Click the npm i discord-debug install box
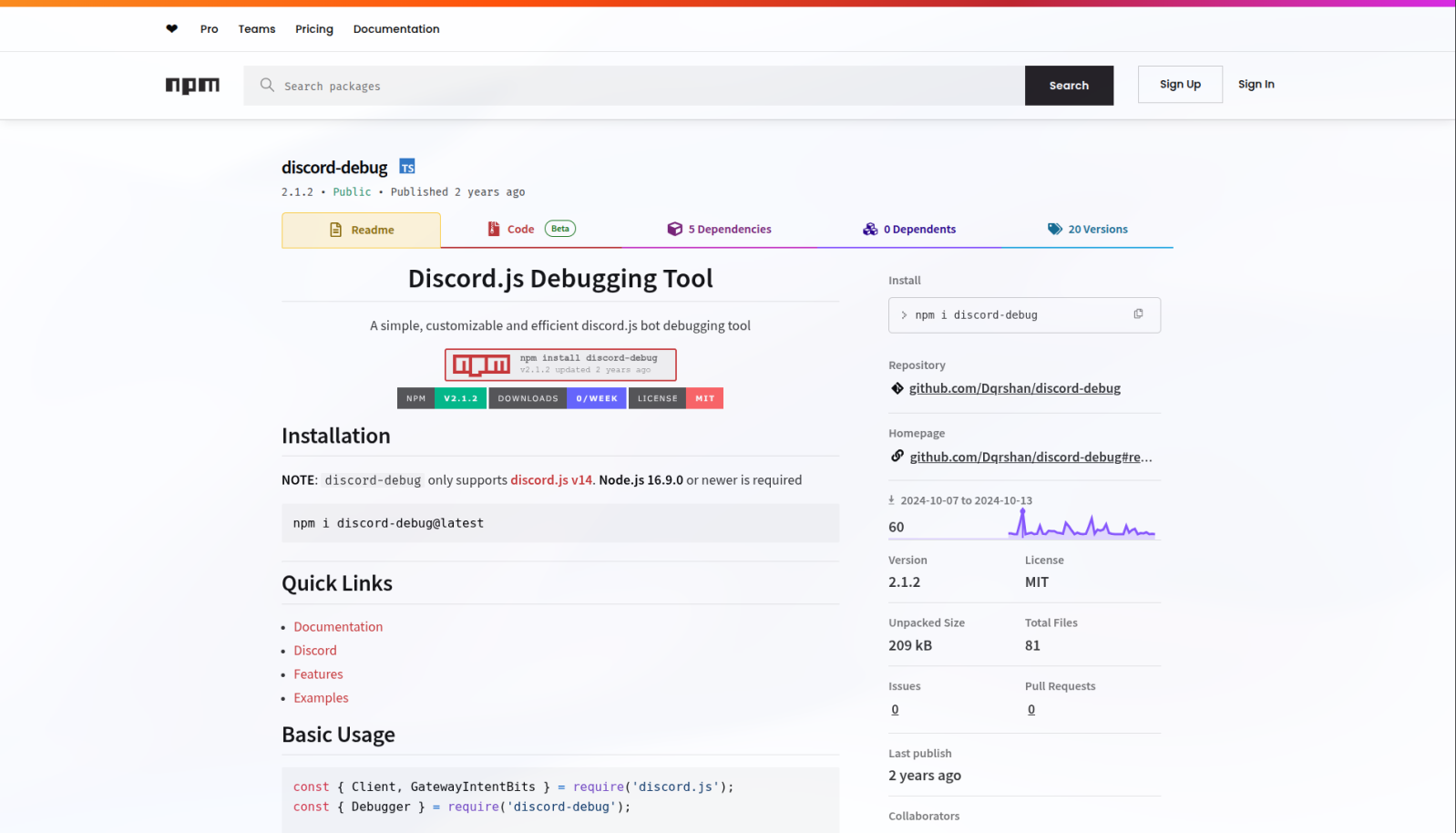This screenshot has width=1456, height=833. tap(1024, 315)
